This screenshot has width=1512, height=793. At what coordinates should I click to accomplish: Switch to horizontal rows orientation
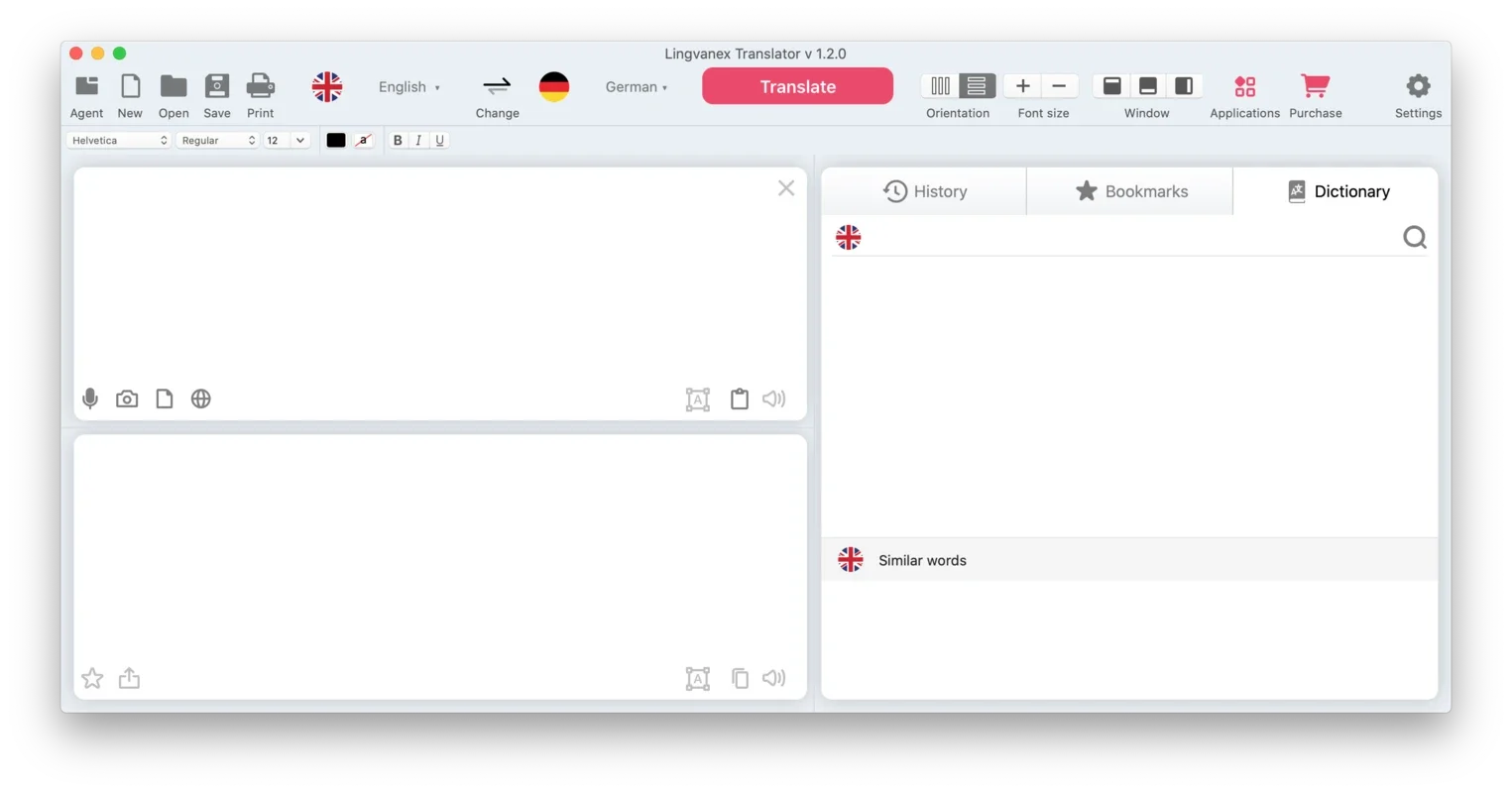click(x=977, y=86)
